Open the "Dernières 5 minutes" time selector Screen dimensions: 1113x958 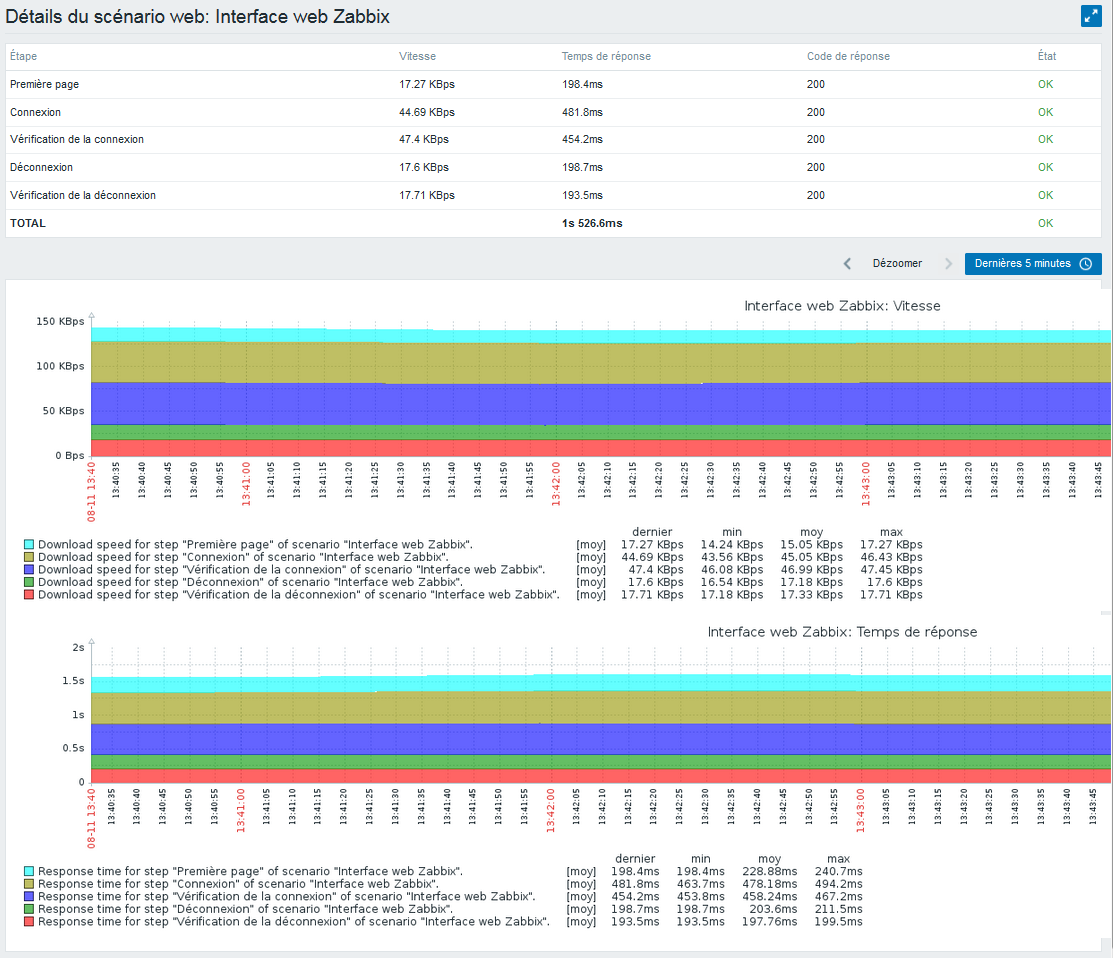click(1033, 263)
